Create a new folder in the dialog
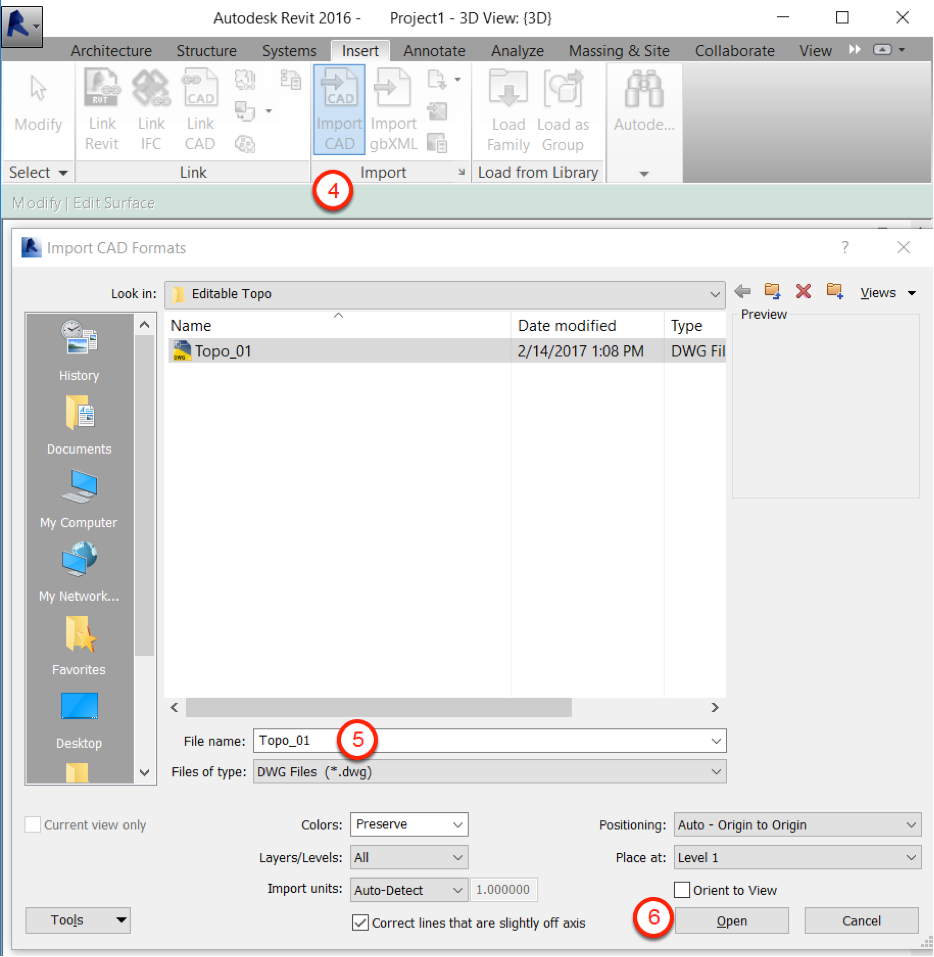 tap(834, 292)
